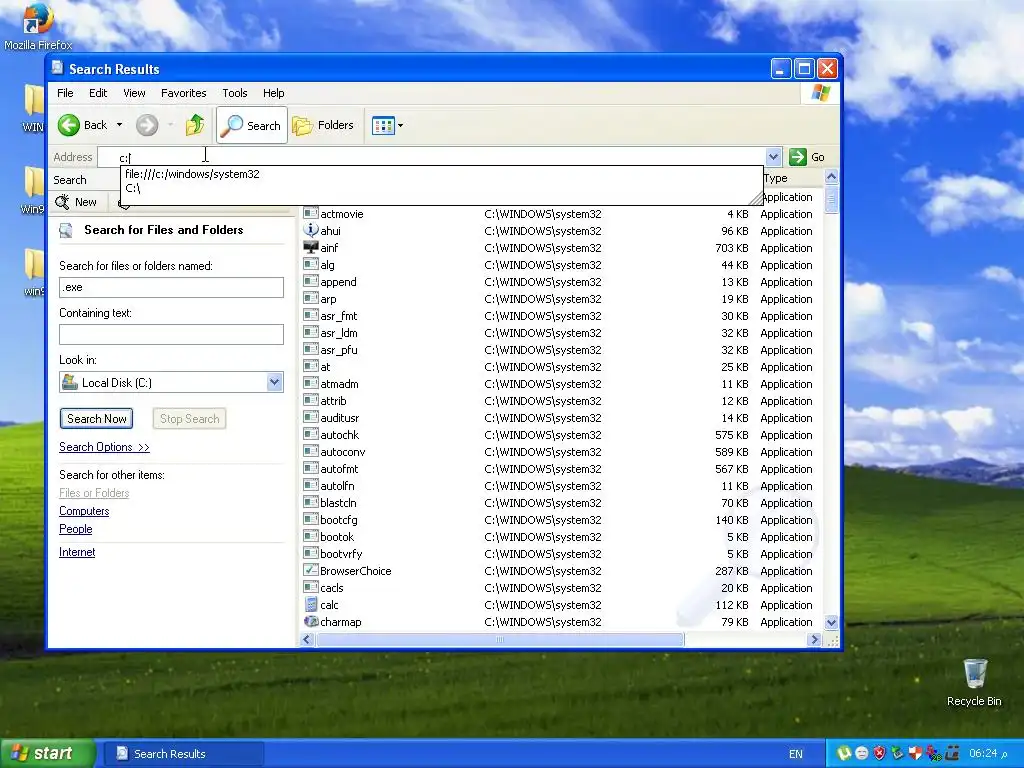Screen dimensions: 1024x768
Task: Select the charmap character map icon
Action: pos(311,622)
